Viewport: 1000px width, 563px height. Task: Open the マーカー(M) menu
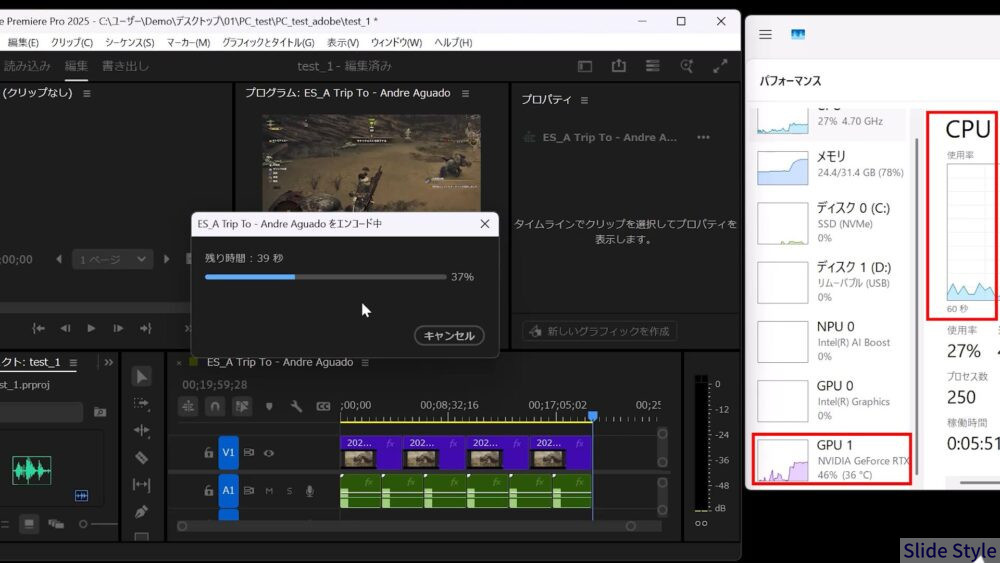188,43
